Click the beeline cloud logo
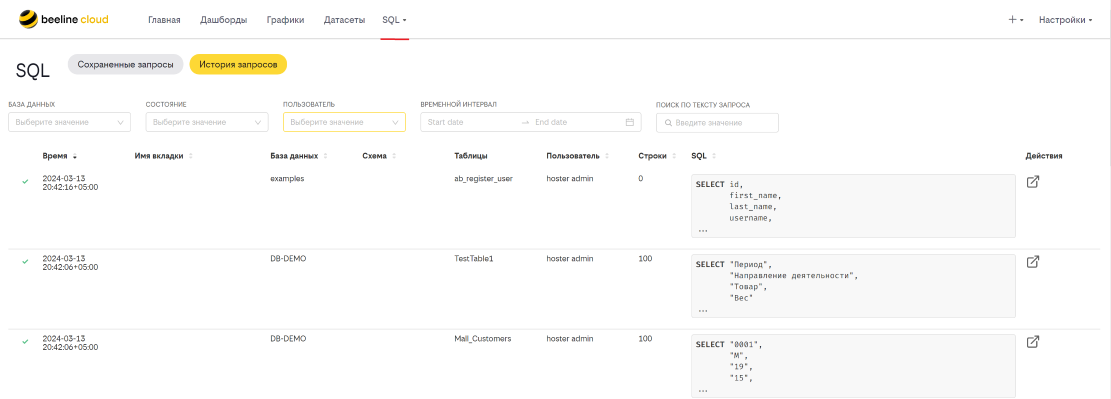 [x=64, y=19]
